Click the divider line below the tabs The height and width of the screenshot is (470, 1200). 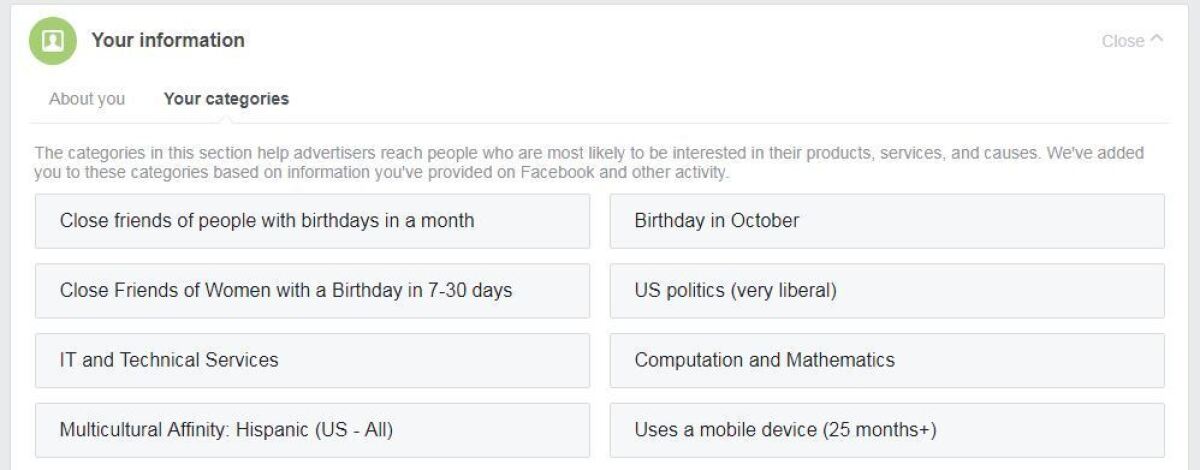pyautogui.click(x=600, y=124)
